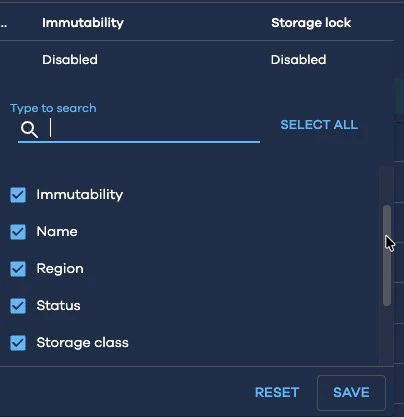Image resolution: width=404 pixels, height=417 pixels.
Task: Click the Disabled value under Storage lock
Action: [x=299, y=60]
